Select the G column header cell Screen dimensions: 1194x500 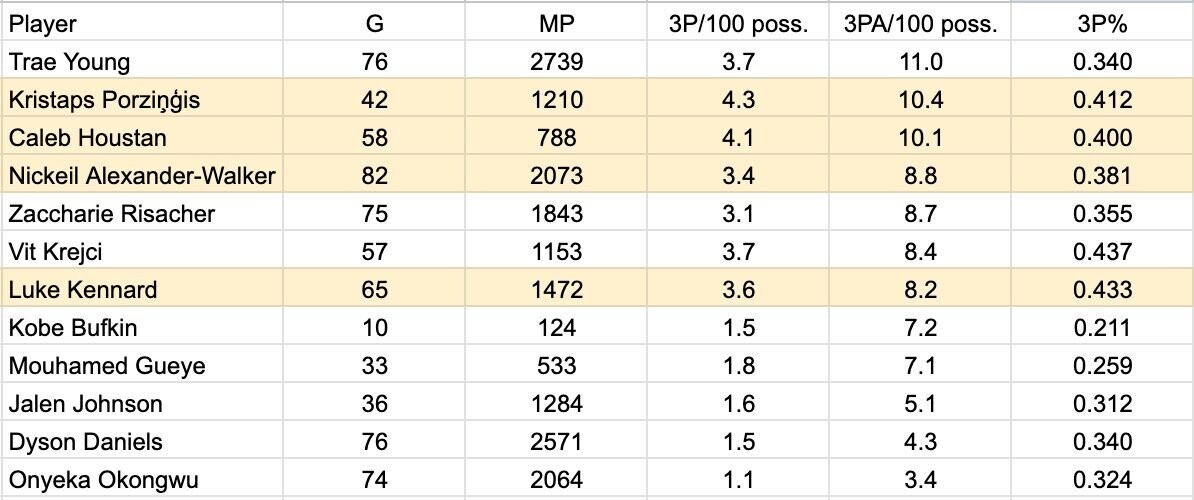[x=375, y=22]
